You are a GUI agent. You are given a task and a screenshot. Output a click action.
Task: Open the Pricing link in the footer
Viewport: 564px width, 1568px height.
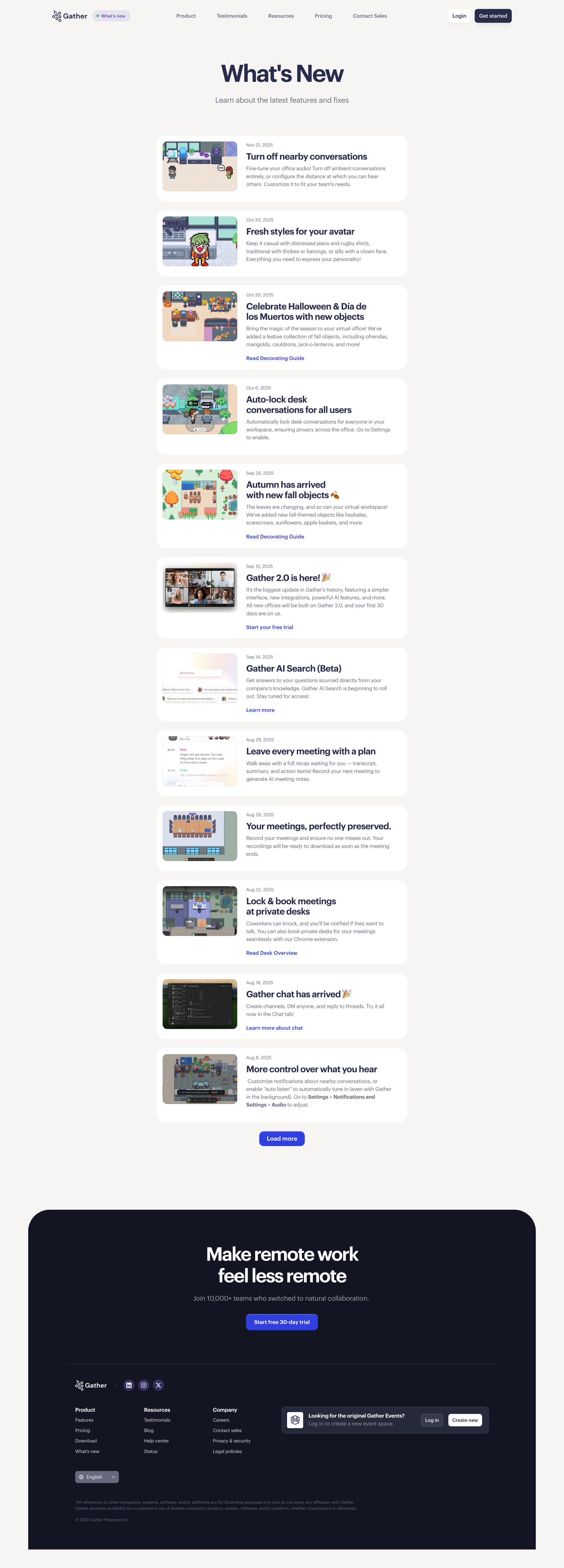tap(82, 1430)
